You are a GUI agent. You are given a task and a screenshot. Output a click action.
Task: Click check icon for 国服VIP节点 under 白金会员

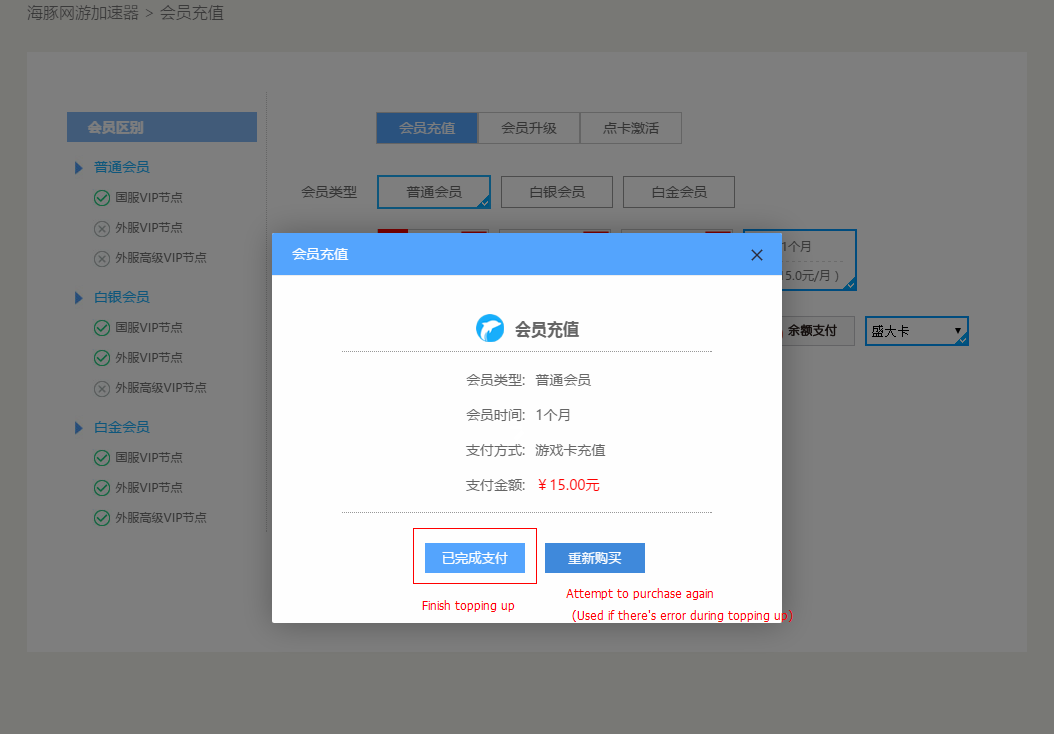[x=102, y=458]
